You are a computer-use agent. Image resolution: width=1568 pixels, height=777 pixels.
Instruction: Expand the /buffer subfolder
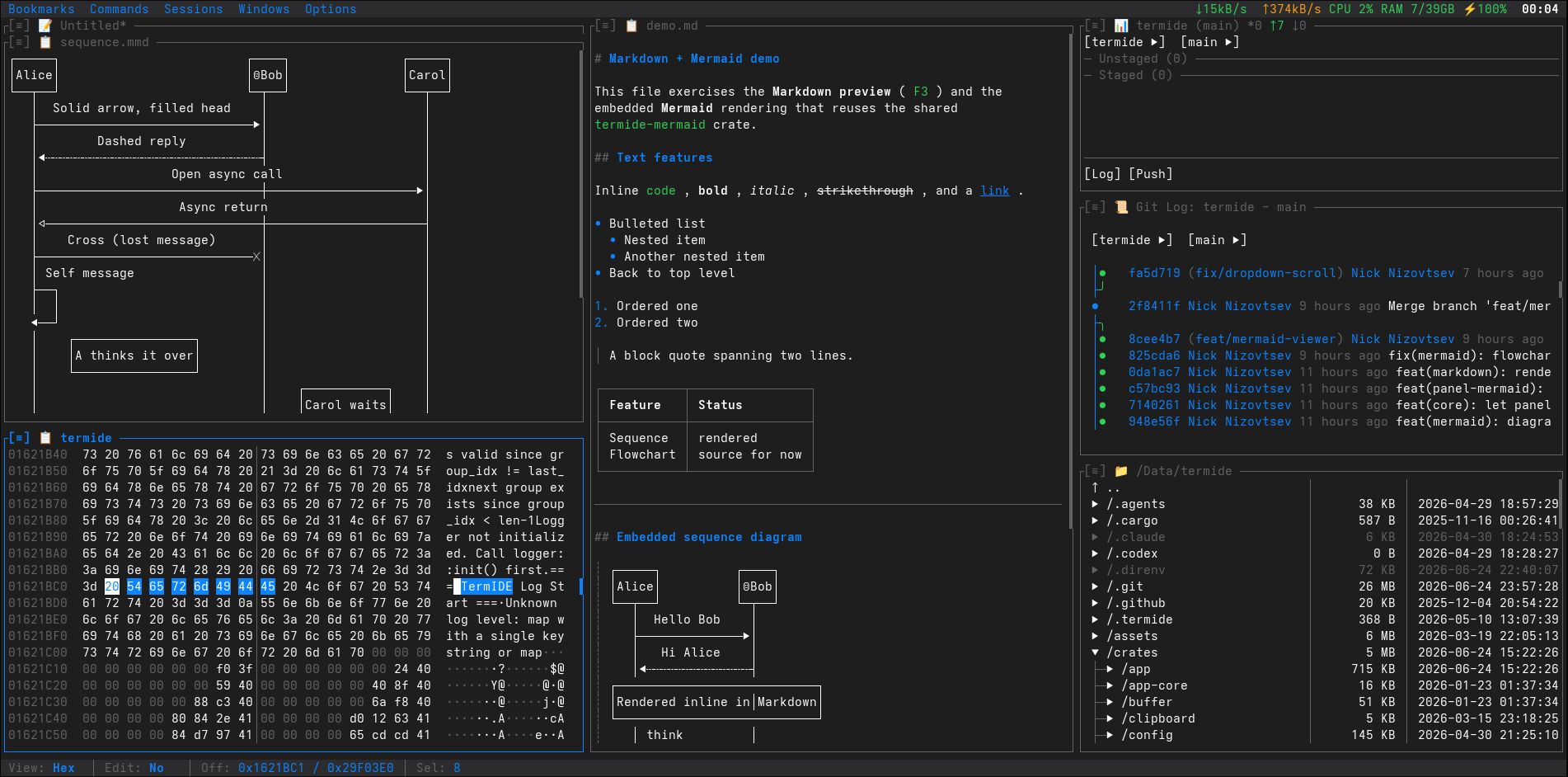coord(1110,702)
